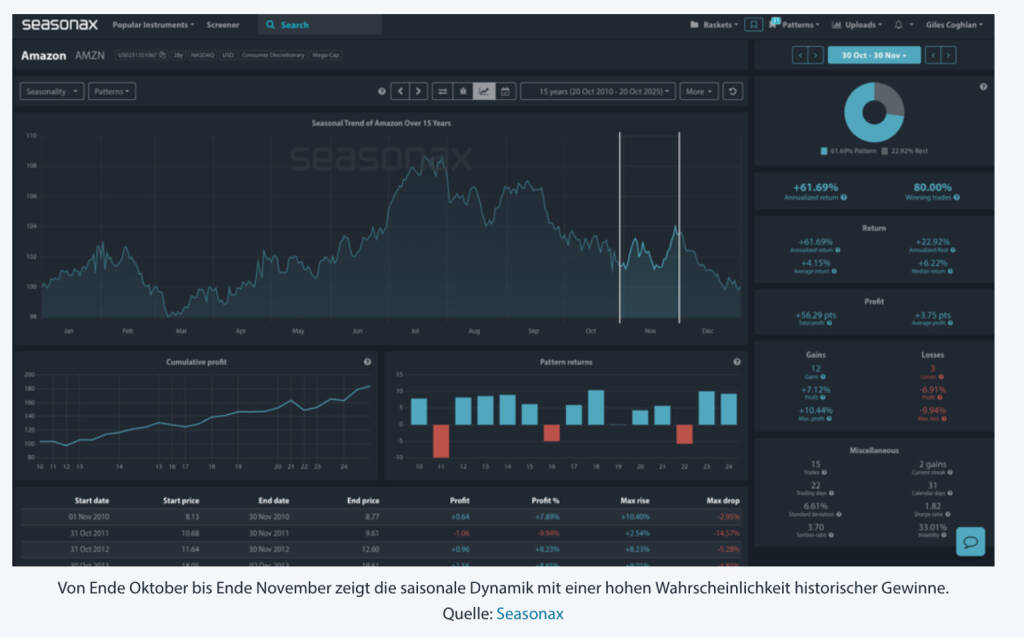This screenshot has height=637, width=1024.
Task: Expand the Seasonality dropdown
Action: pos(51,91)
